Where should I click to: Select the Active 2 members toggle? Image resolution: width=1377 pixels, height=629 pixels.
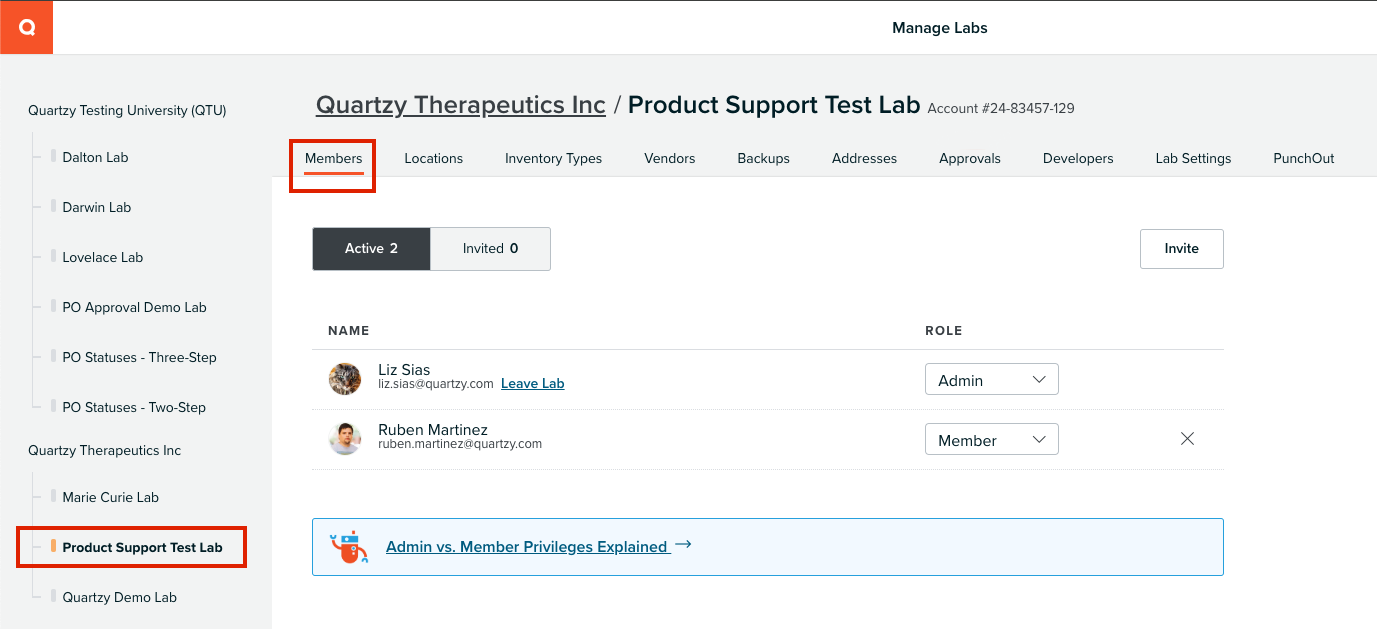tap(371, 249)
